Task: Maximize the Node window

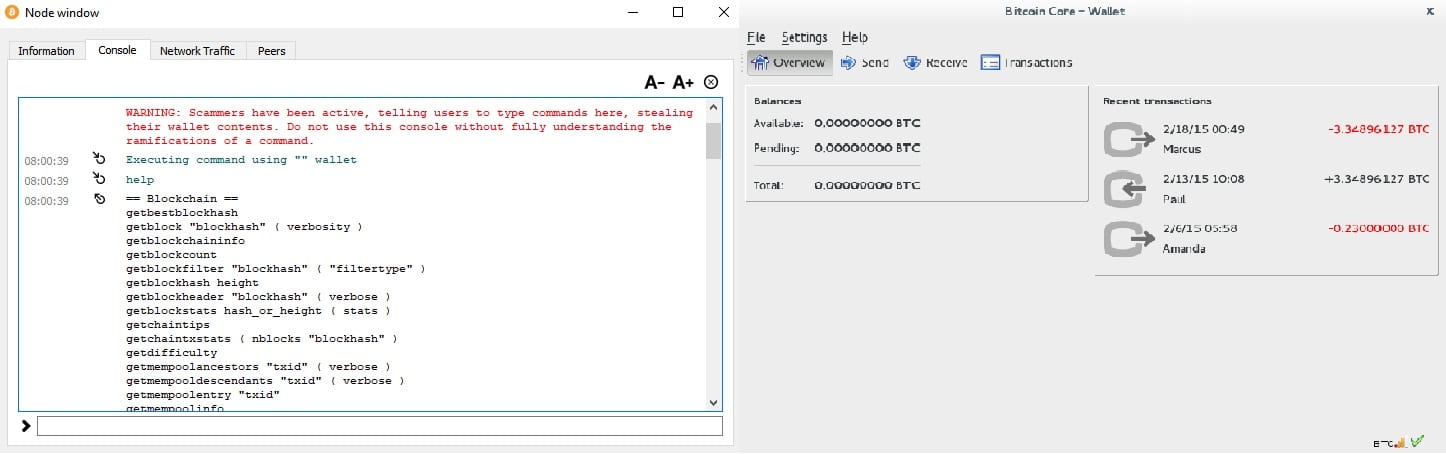Action: coord(678,12)
